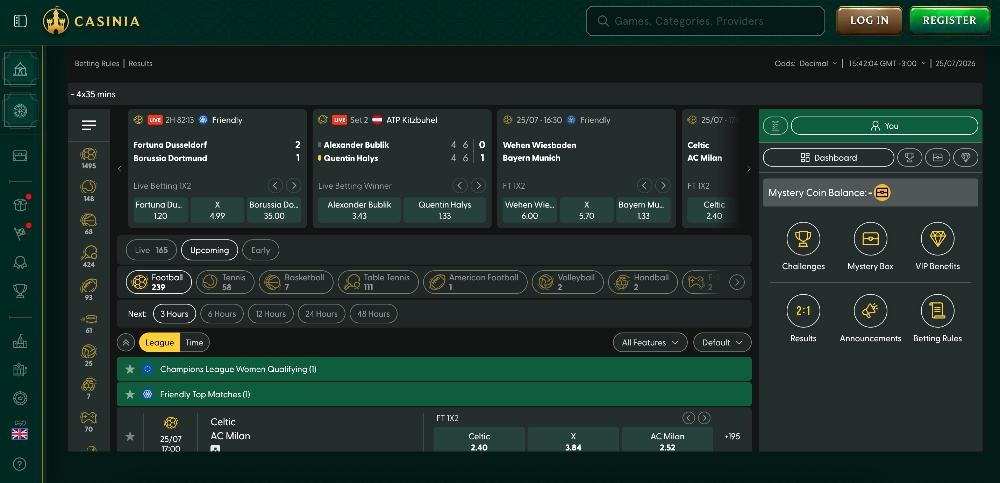Select the Football 239 category
Viewport: 1000px width, 483px height.
point(159,282)
